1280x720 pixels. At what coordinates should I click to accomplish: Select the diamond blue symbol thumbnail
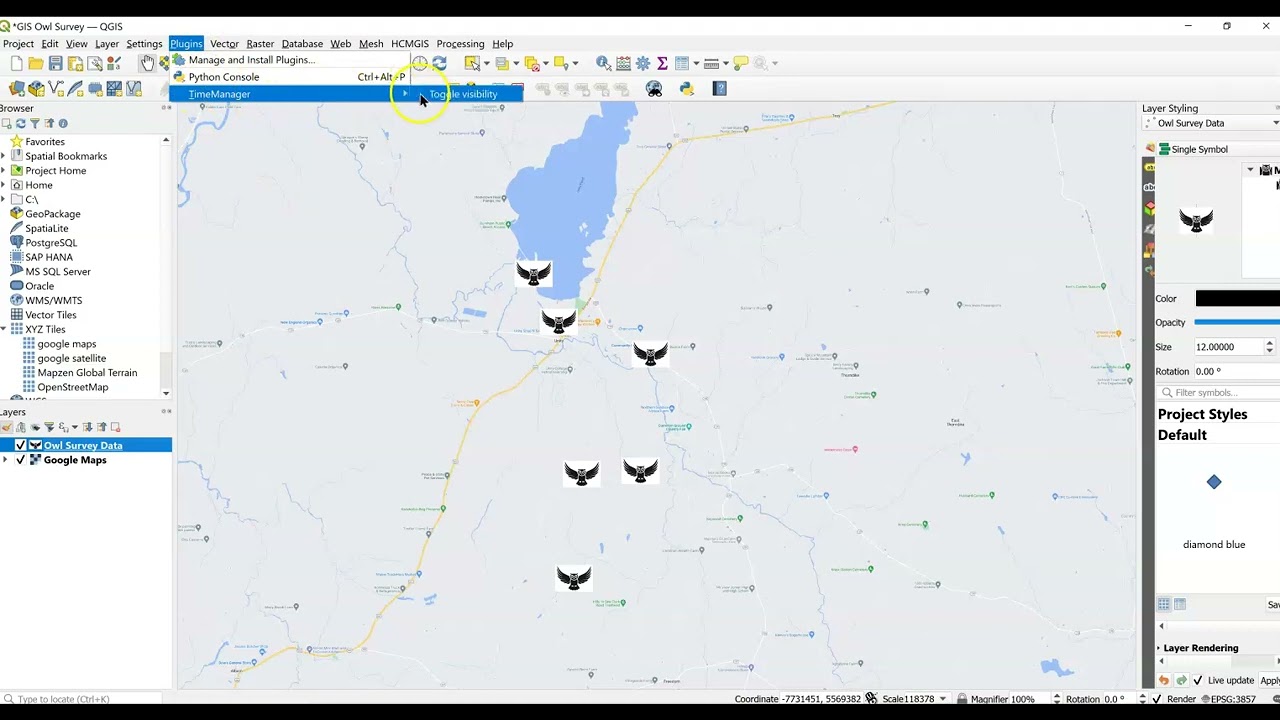coord(1214,482)
